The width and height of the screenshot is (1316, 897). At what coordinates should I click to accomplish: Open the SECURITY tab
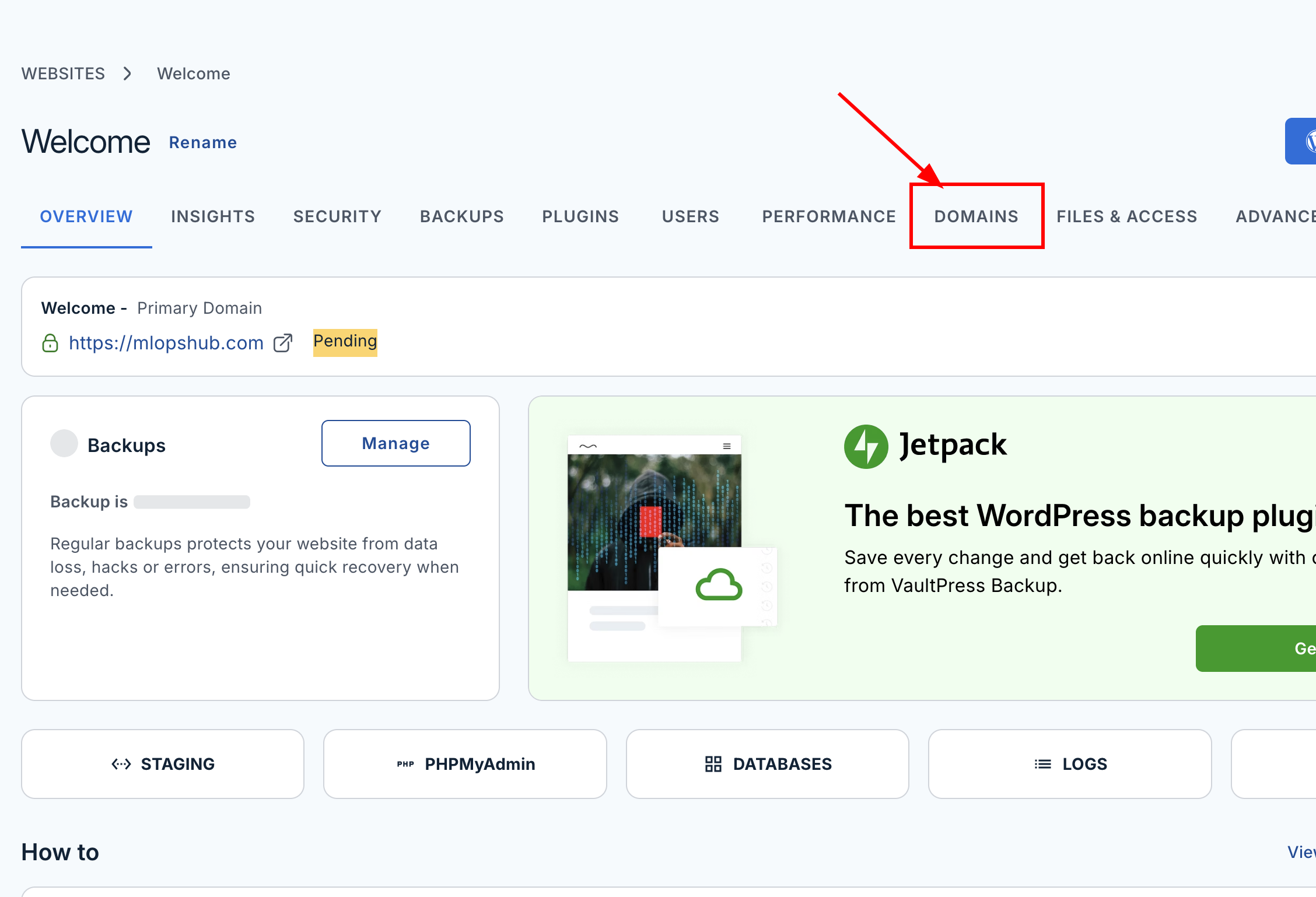[x=337, y=216]
